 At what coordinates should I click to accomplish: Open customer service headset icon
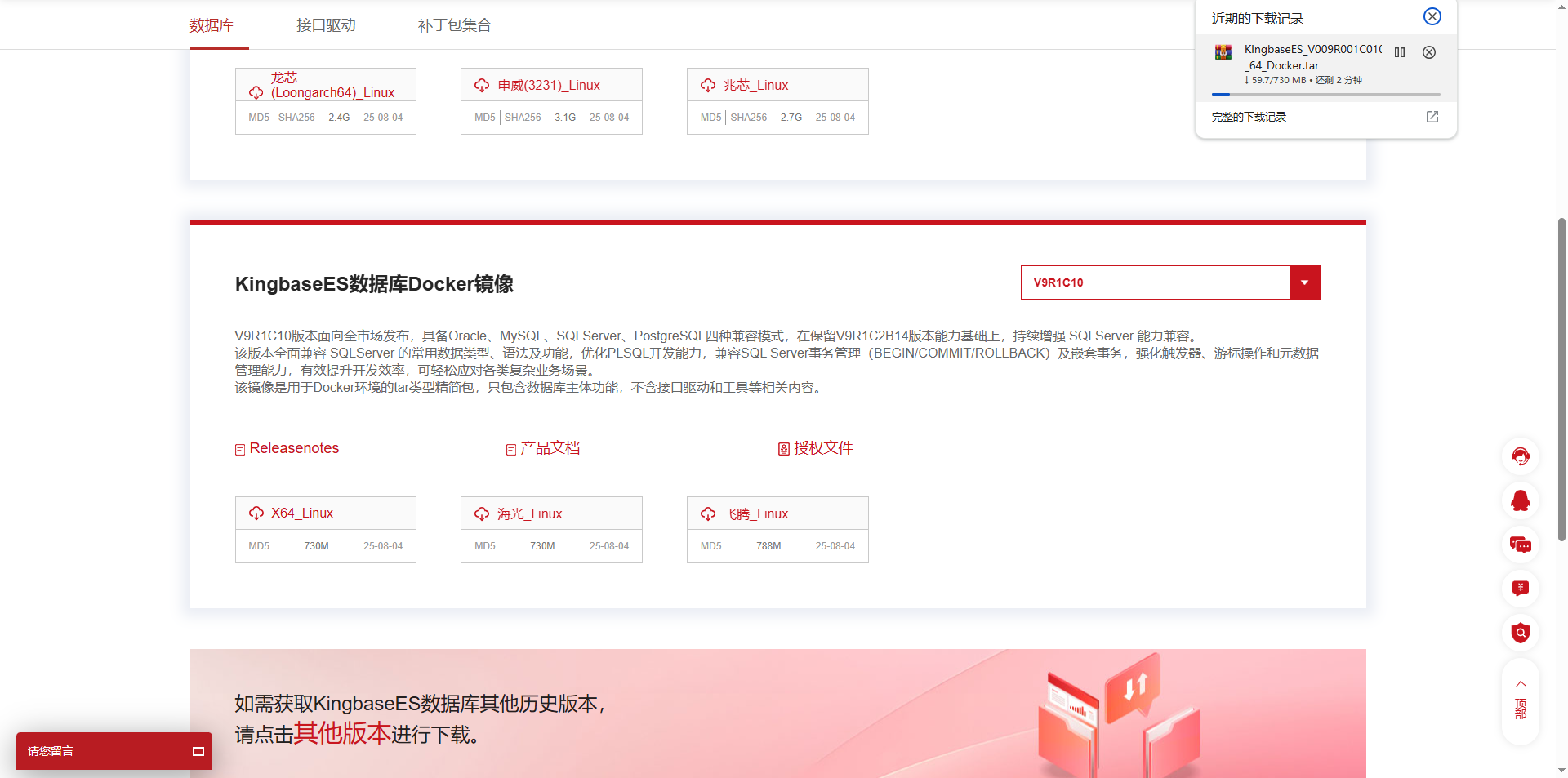(x=1521, y=456)
